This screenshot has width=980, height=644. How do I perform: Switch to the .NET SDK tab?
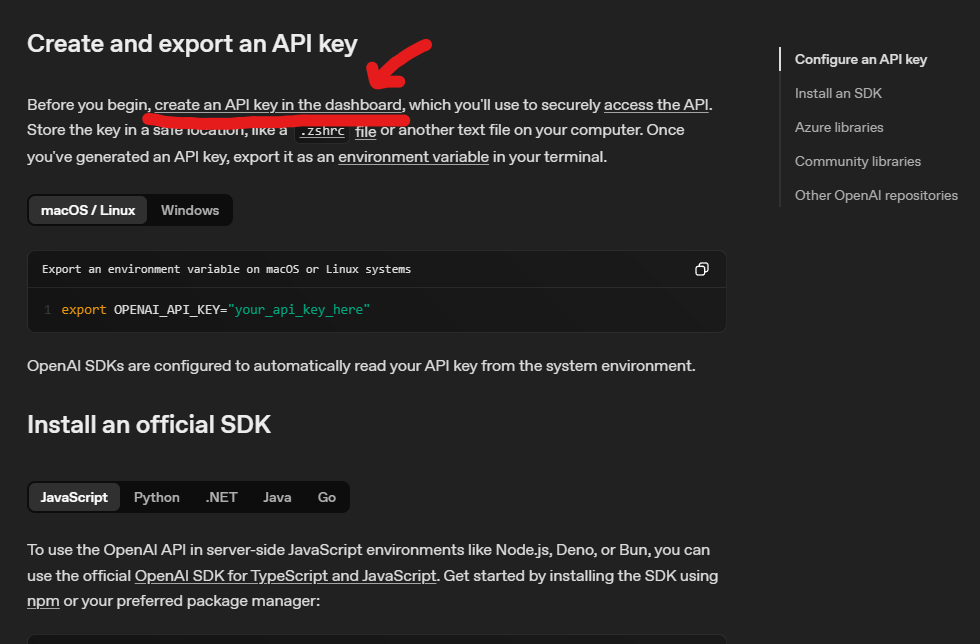[x=221, y=497]
